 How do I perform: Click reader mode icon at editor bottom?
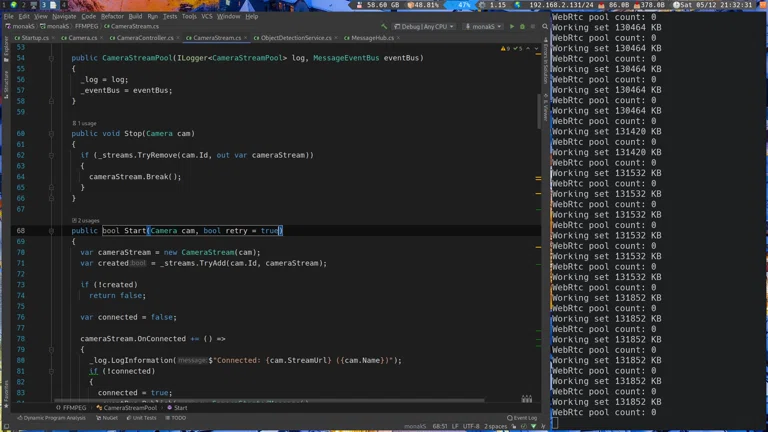527,399
